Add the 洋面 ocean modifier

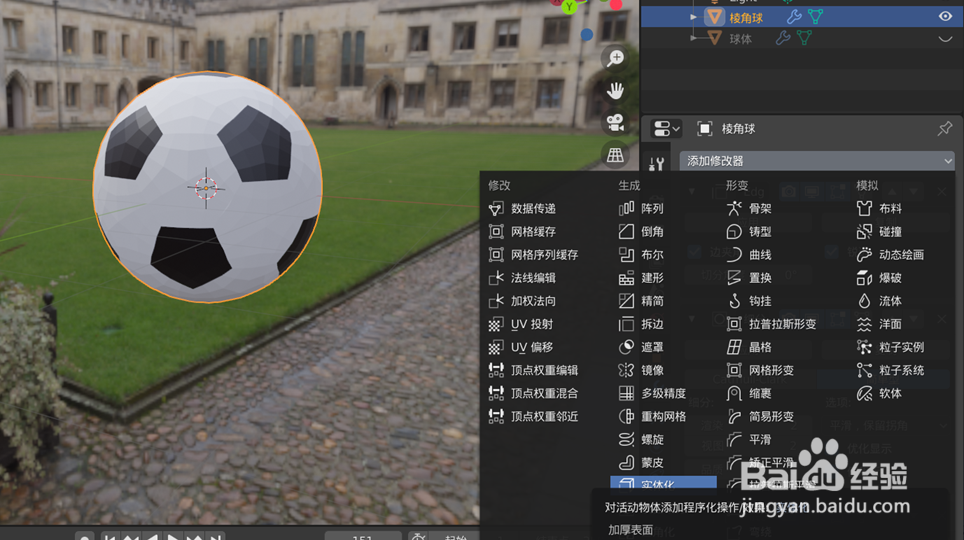click(879, 324)
